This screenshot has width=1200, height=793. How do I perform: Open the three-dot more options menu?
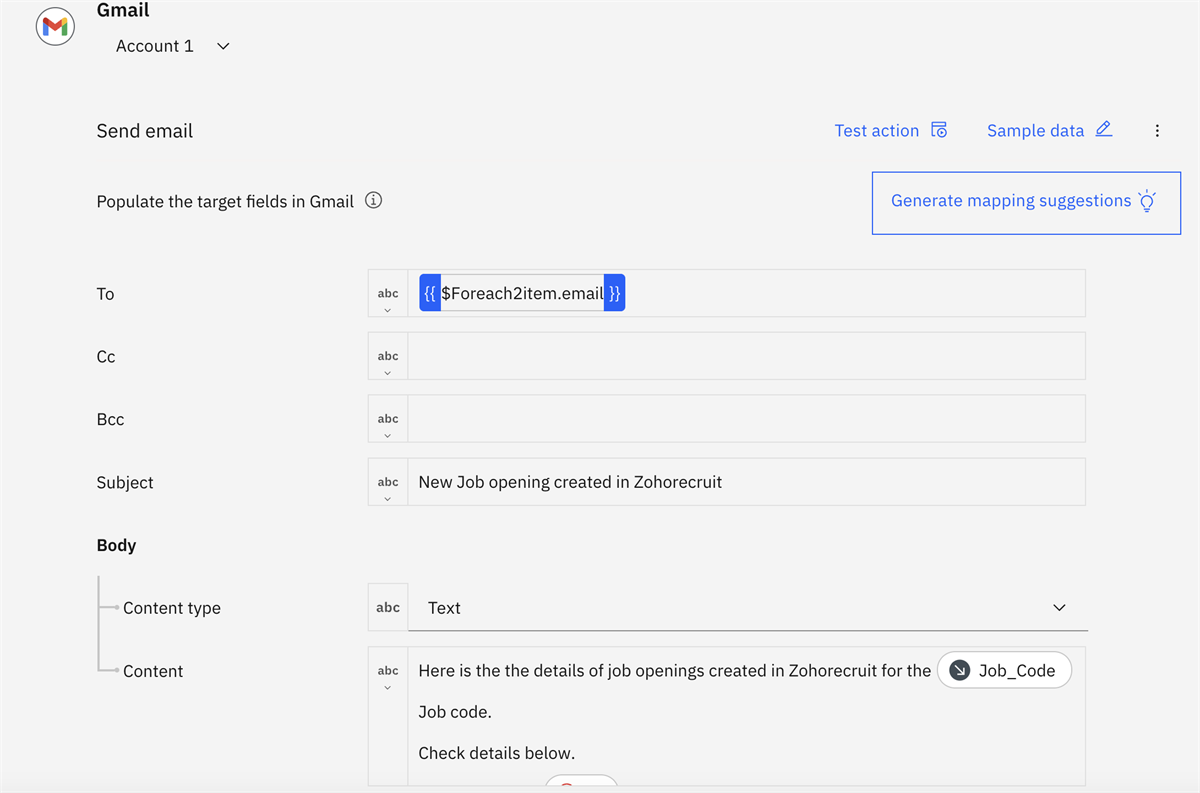point(1157,131)
